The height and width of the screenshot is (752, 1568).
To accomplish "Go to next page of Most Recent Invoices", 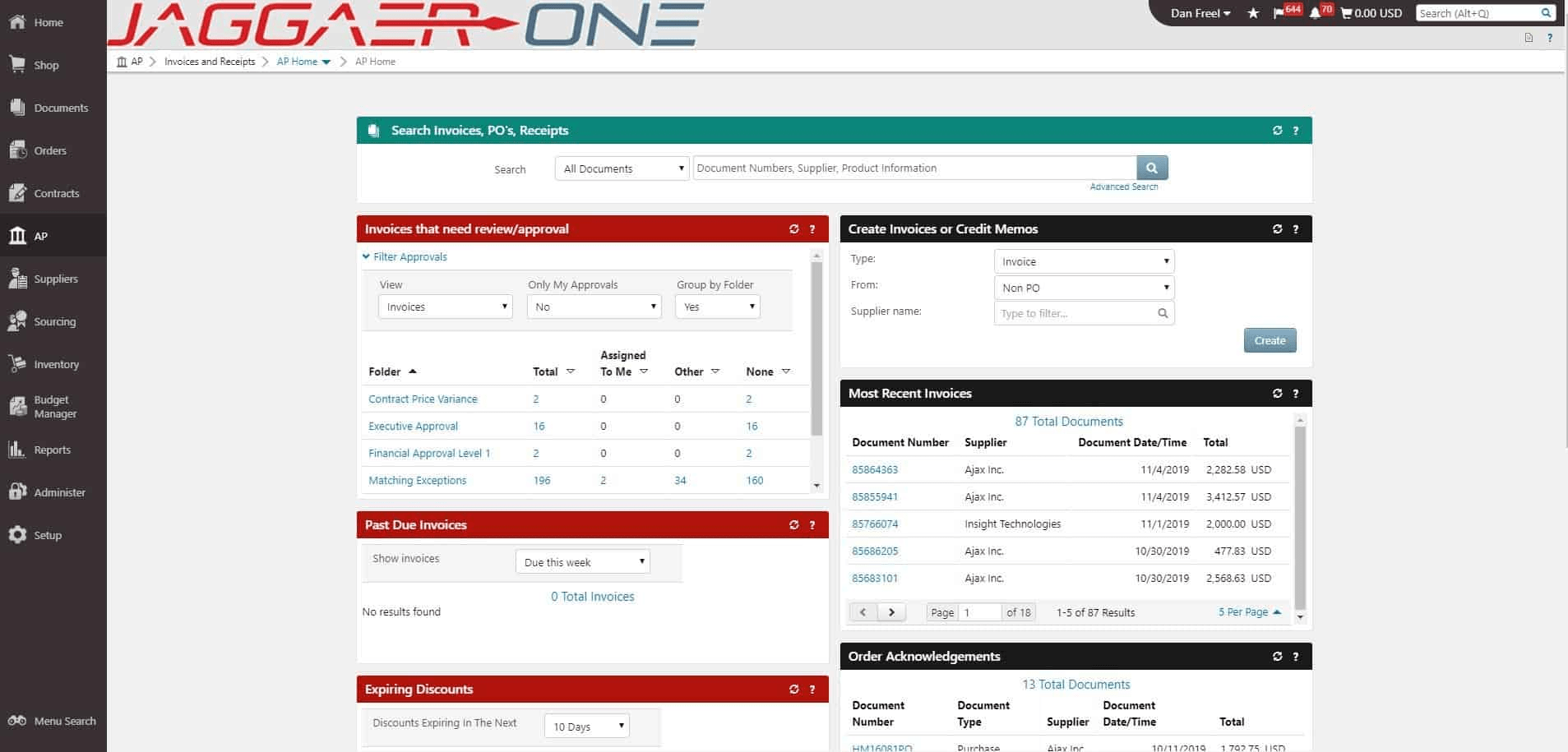I will tap(891, 611).
